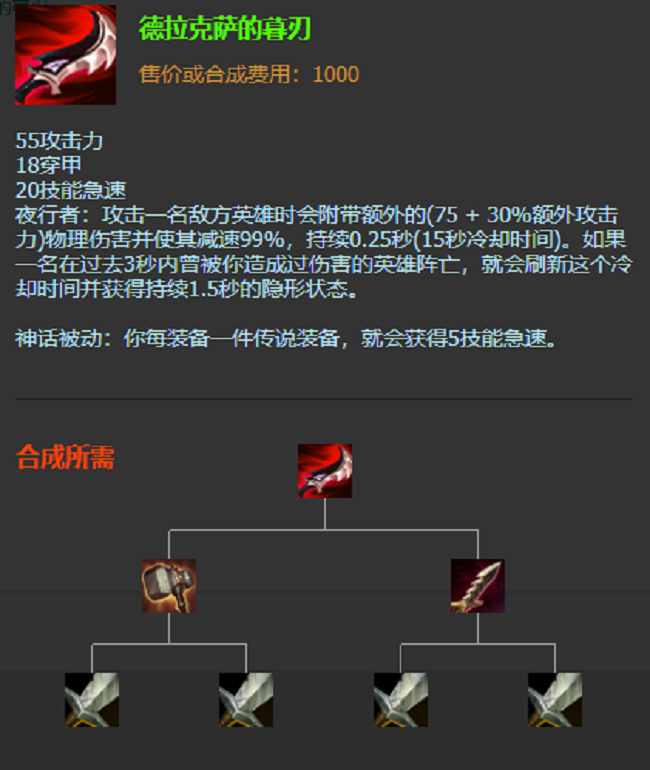Click the large Duskblade of Draktharr item icon

click(x=65, y=55)
